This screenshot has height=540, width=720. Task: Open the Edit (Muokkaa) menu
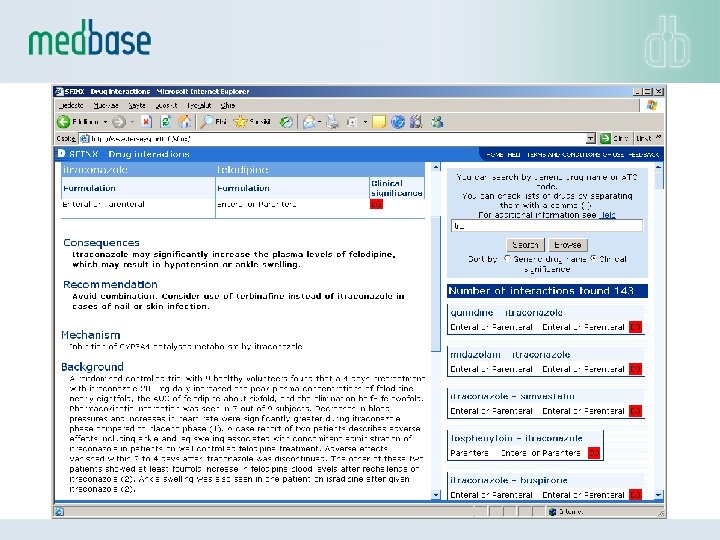click(106, 106)
